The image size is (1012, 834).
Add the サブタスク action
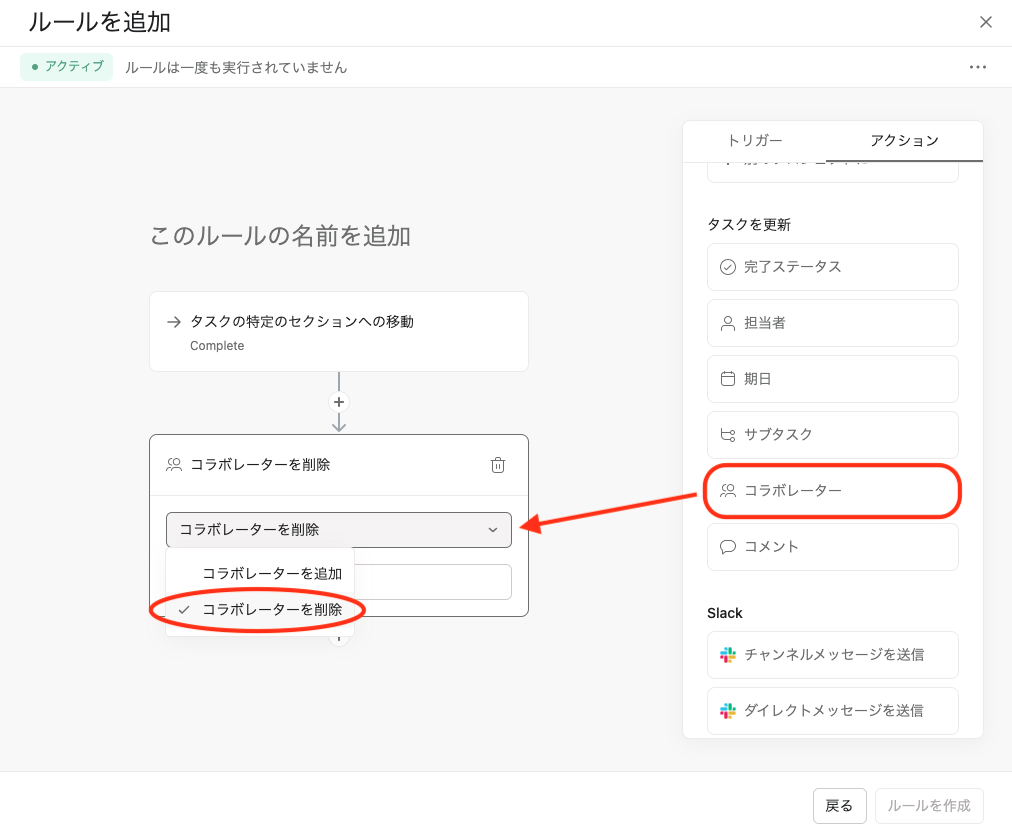click(x=833, y=435)
